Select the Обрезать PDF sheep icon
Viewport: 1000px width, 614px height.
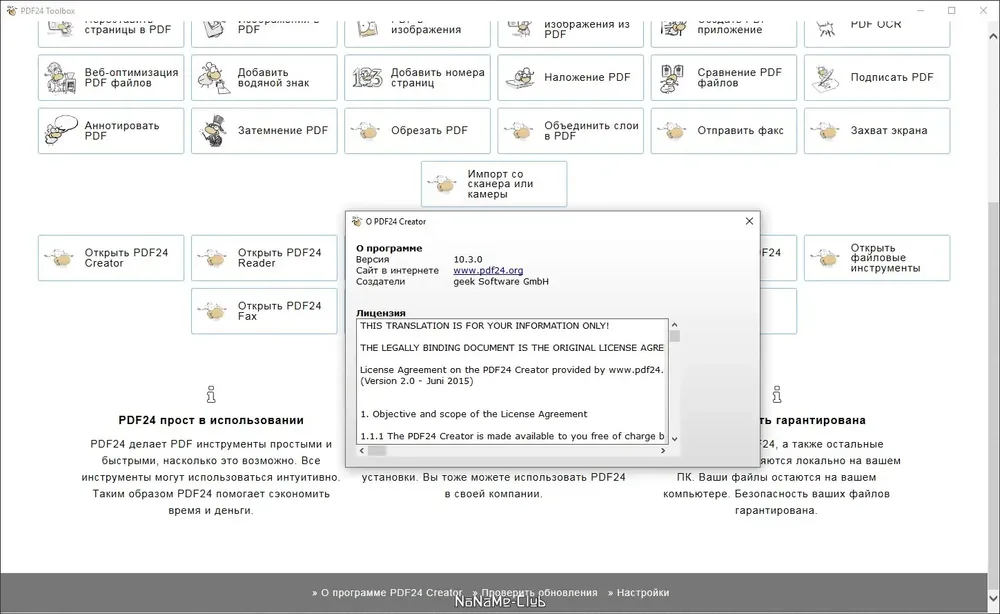366,131
